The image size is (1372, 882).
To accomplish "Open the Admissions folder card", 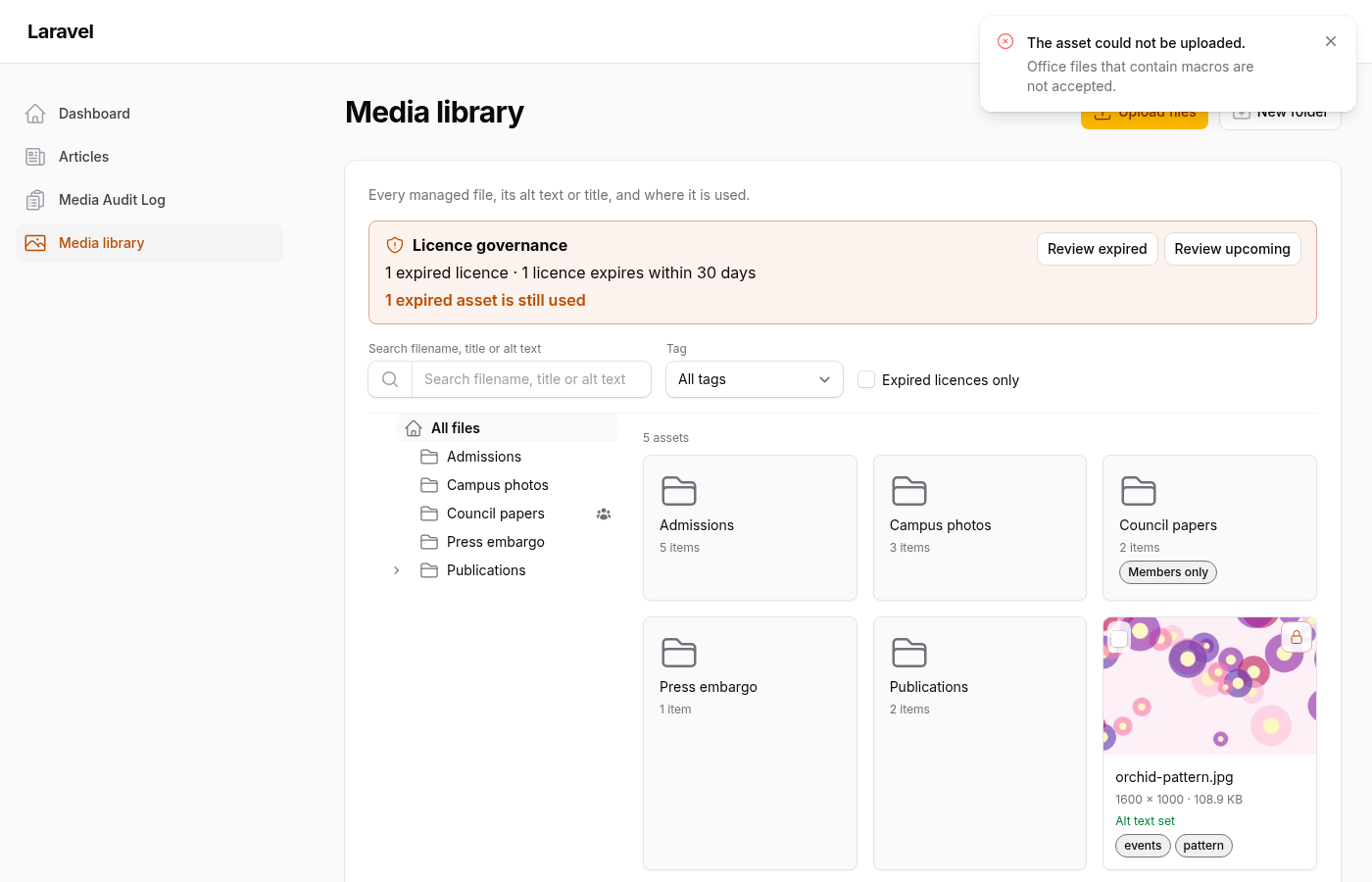I will (x=750, y=527).
